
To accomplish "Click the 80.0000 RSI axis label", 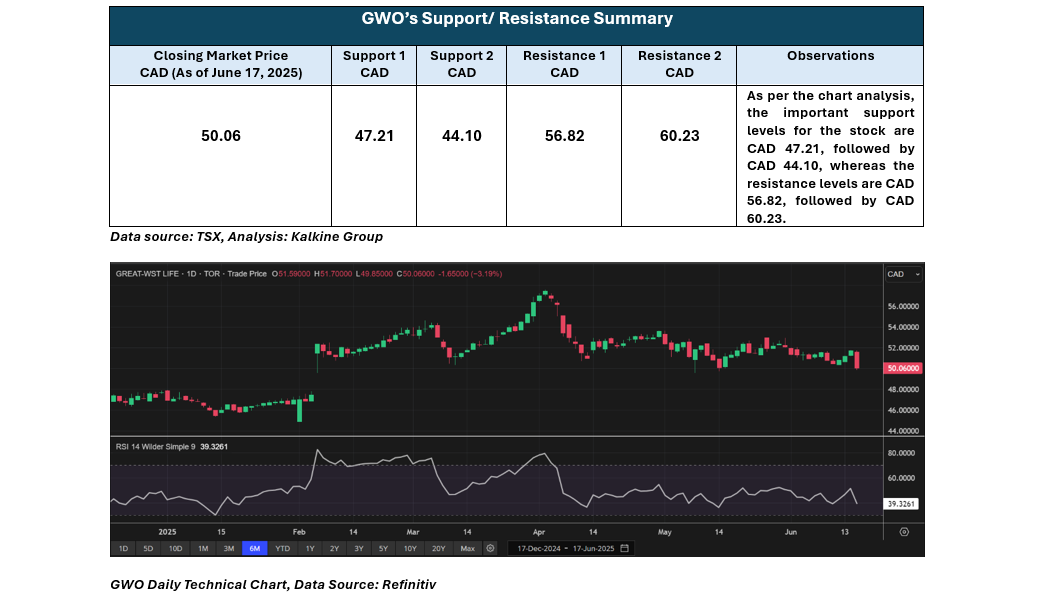I will click(x=902, y=453).
